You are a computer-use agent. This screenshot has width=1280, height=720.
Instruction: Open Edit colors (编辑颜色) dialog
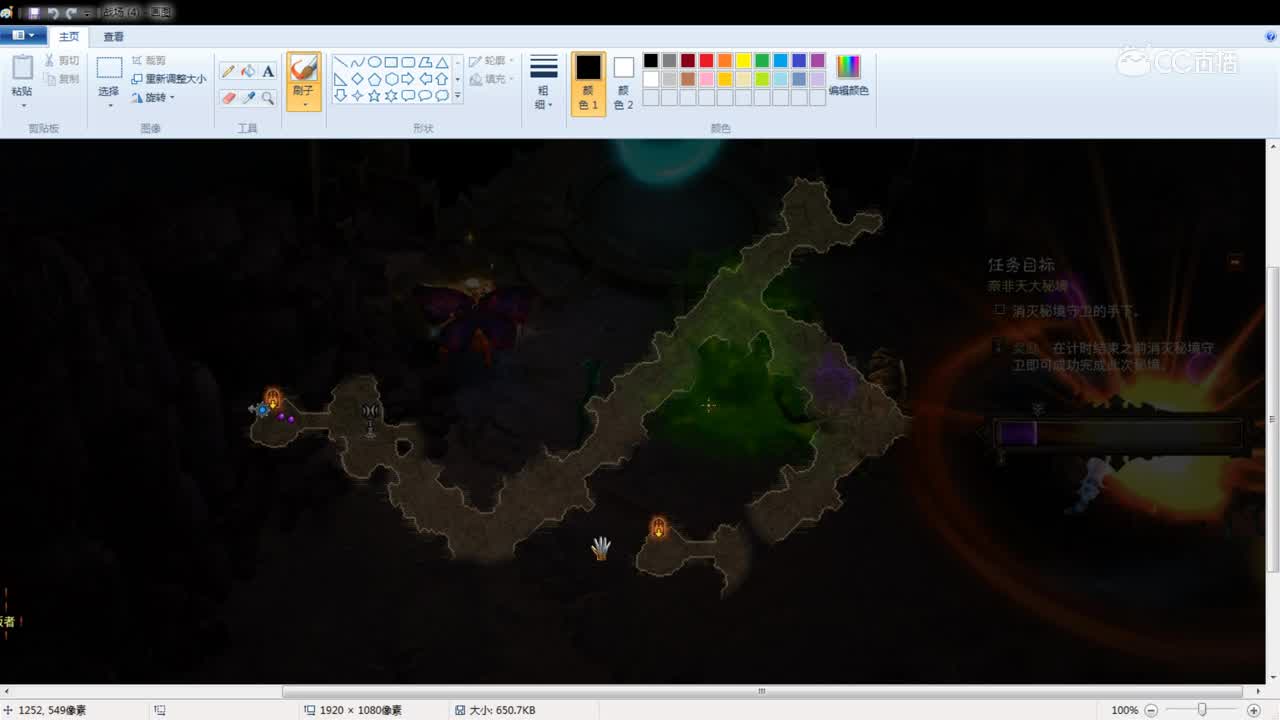click(848, 76)
